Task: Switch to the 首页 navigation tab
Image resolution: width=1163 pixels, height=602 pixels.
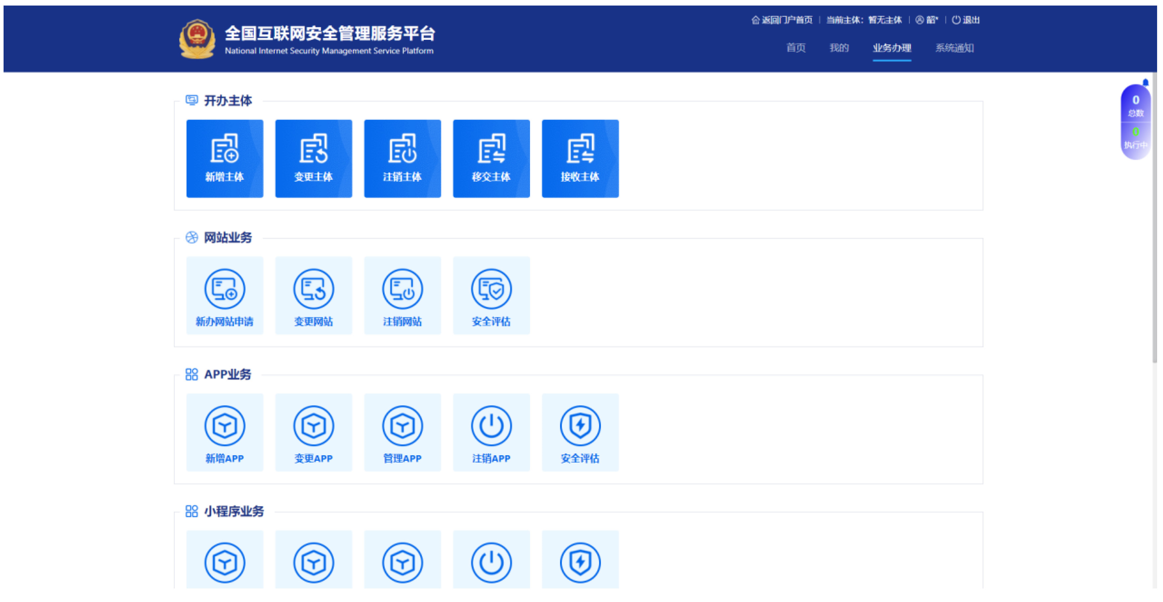Action: click(x=796, y=48)
